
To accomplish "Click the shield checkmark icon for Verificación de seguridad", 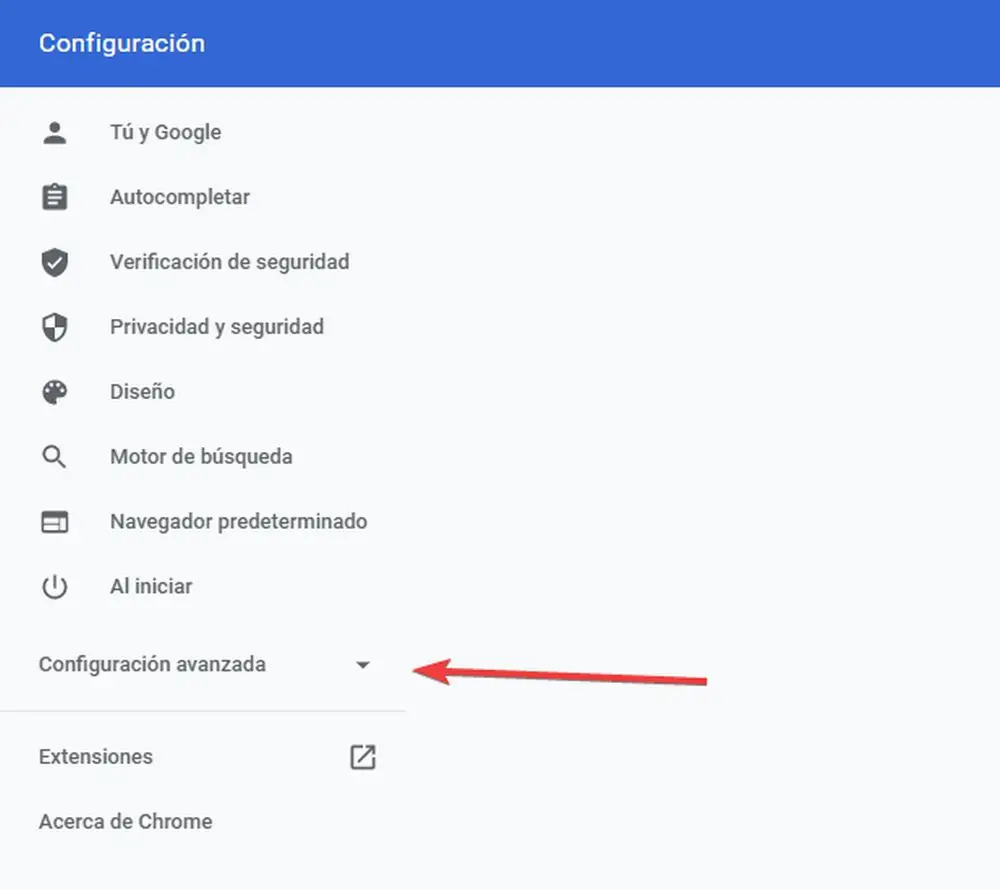I will (54, 262).
